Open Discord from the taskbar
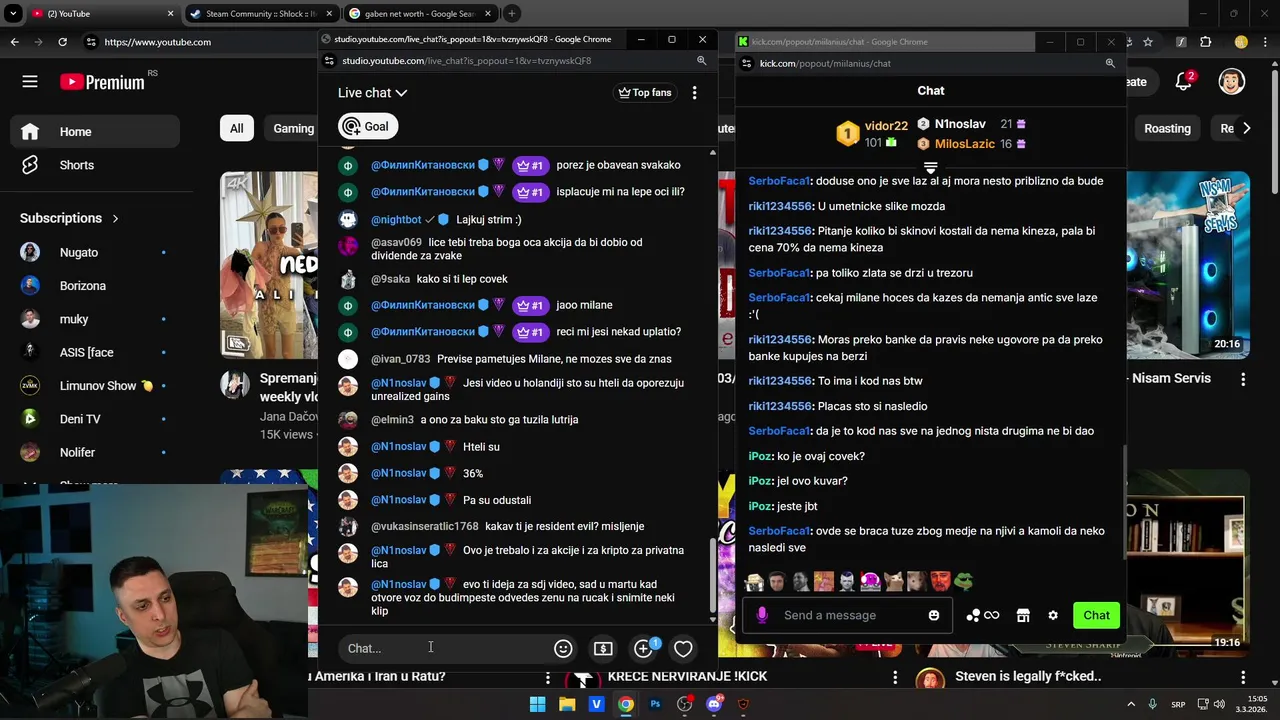The image size is (1280, 720). [x=714, y=704]
